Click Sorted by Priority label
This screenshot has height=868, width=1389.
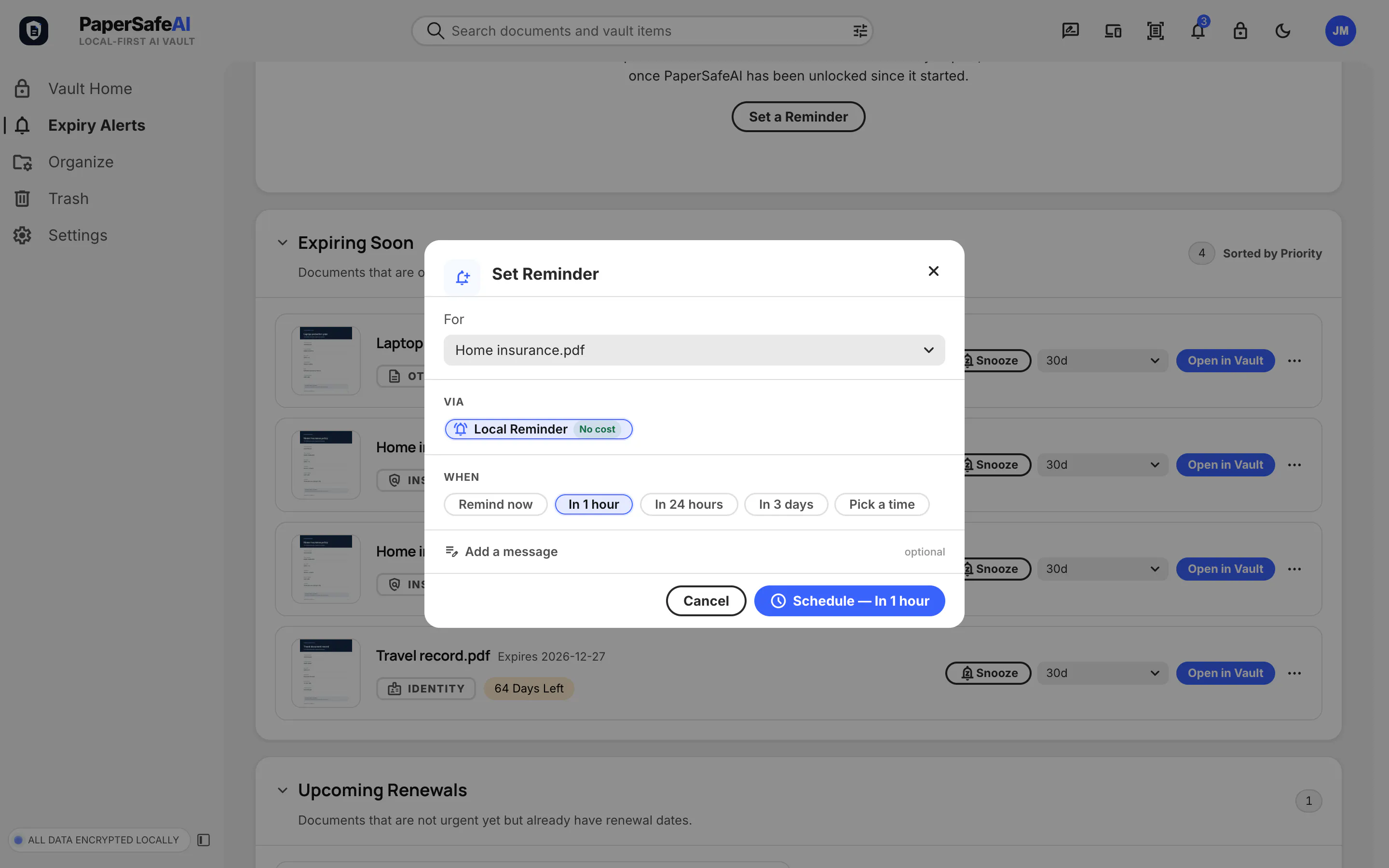1272,253
